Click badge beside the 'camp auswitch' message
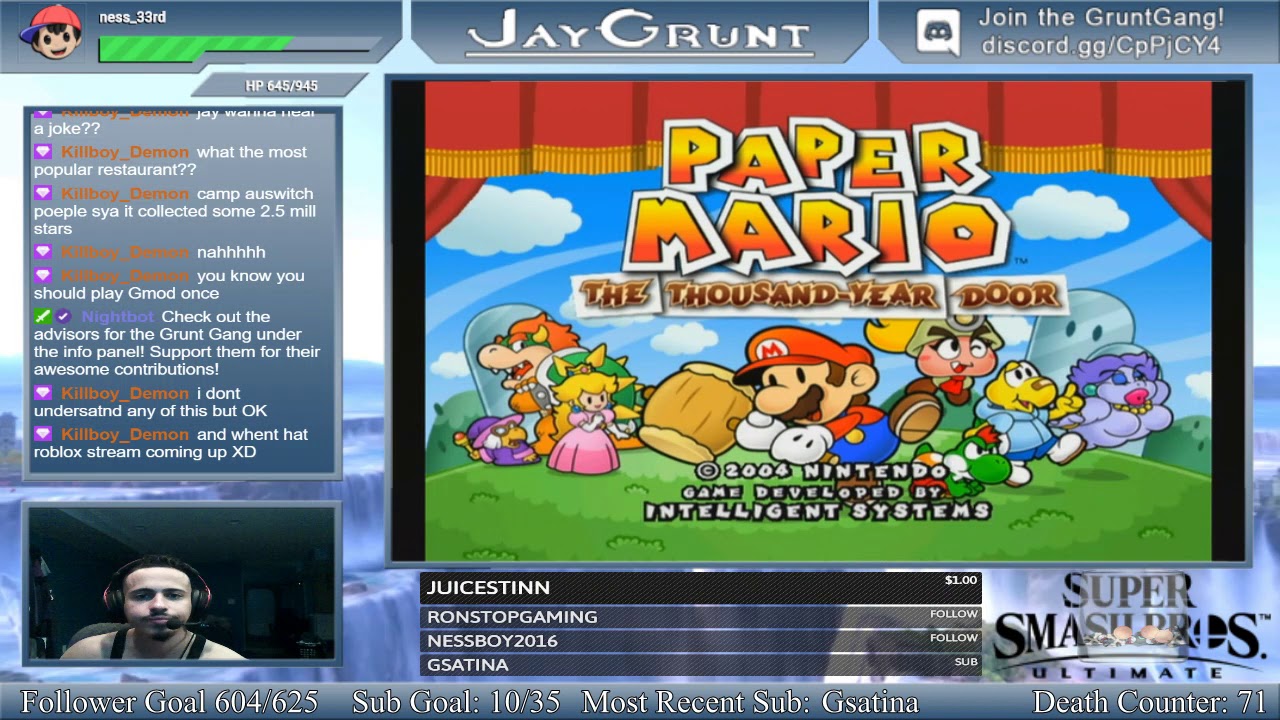 pos(42,193)
